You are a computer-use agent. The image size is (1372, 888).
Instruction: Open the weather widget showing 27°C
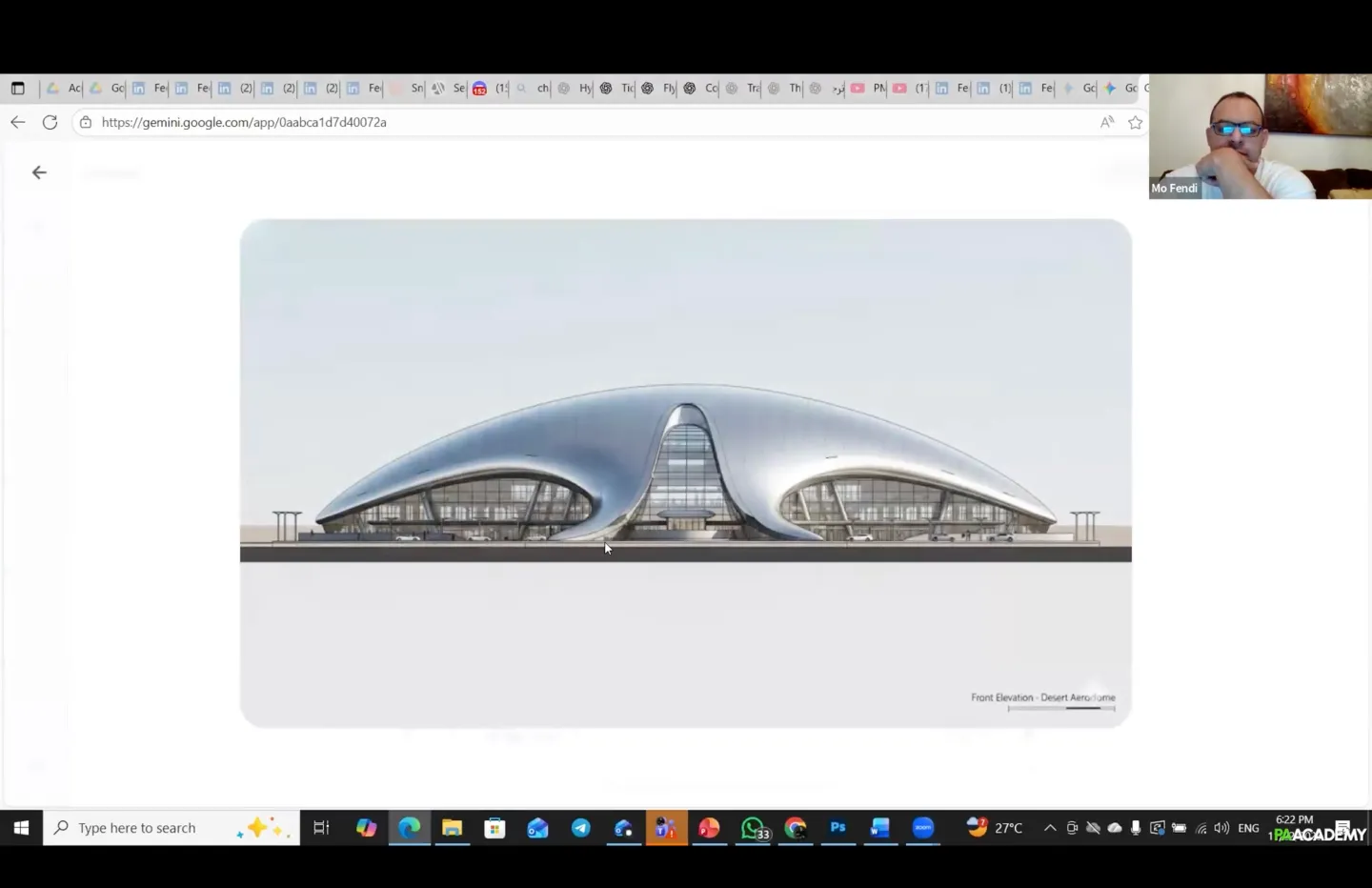995,828
